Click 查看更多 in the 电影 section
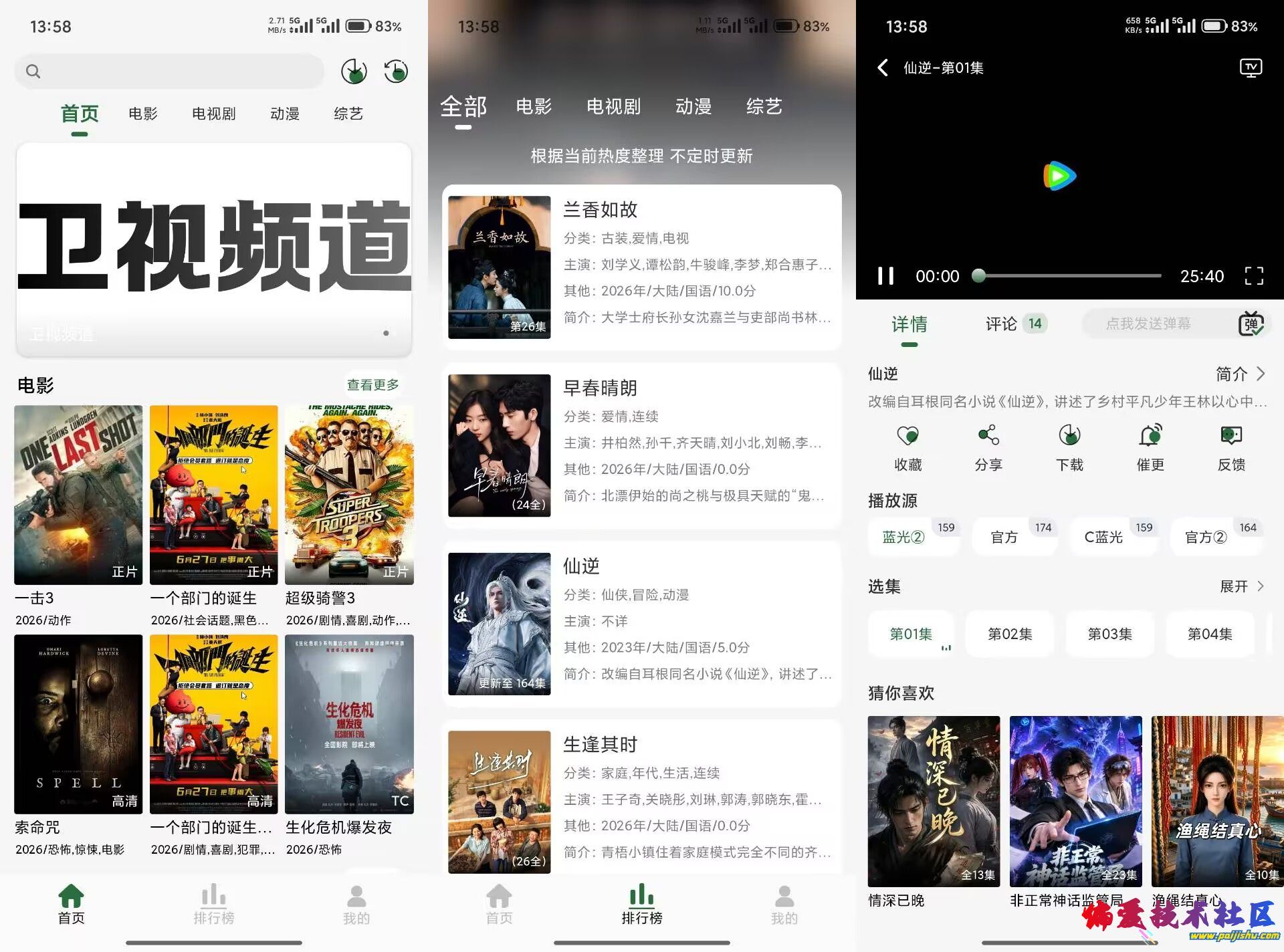Screen dimensions: 1284x952 (372, 385)
